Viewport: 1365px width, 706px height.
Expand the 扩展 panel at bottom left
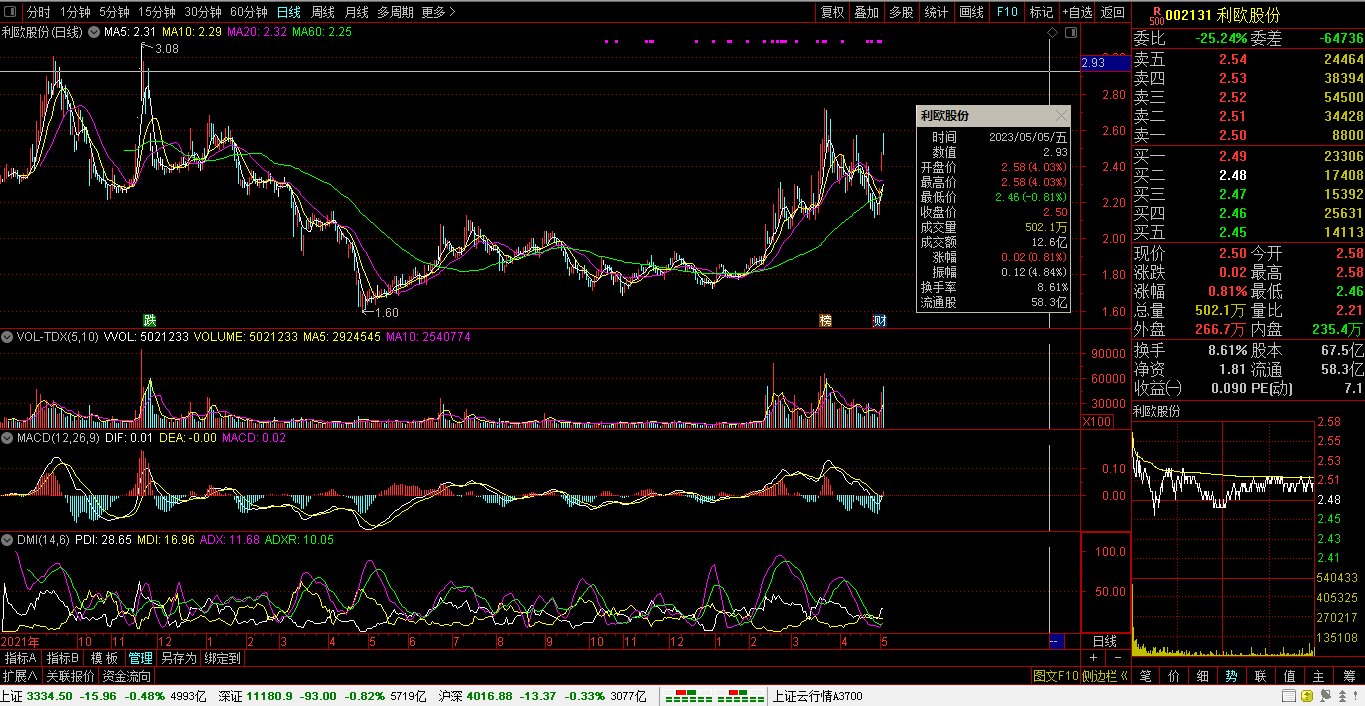click(x=21, y=676)
